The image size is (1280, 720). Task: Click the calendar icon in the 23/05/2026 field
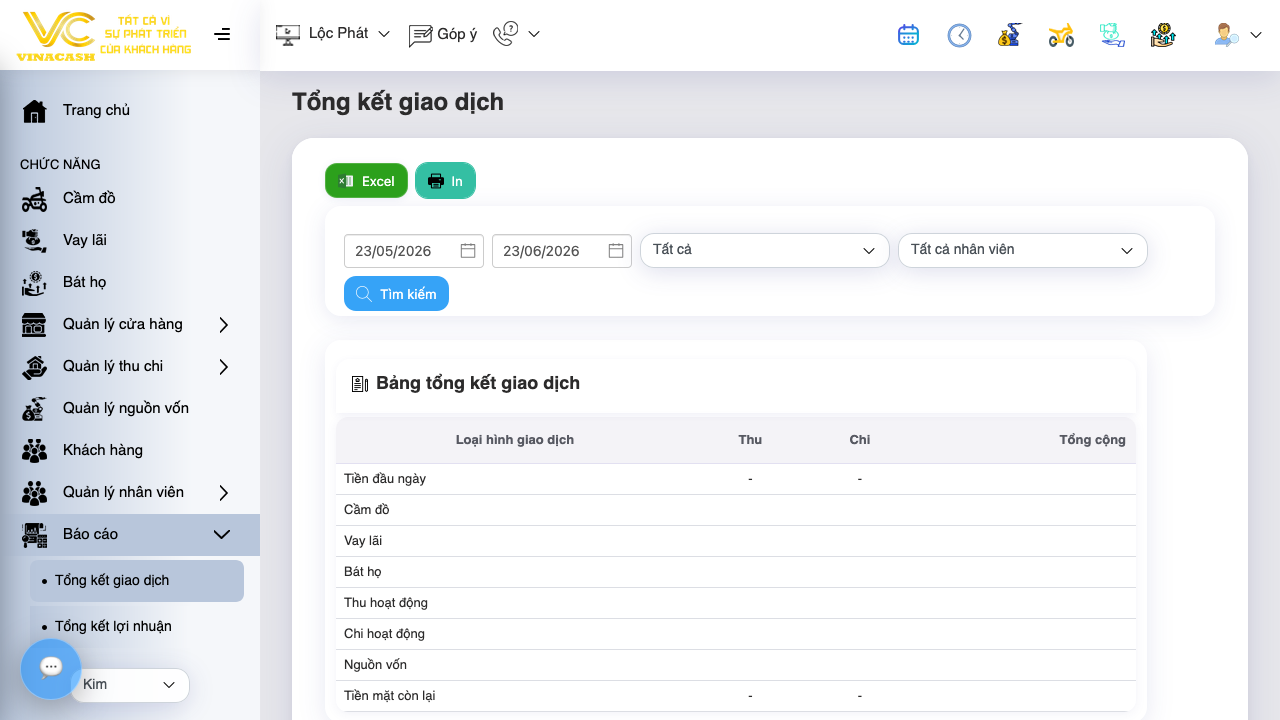point(468,251)
